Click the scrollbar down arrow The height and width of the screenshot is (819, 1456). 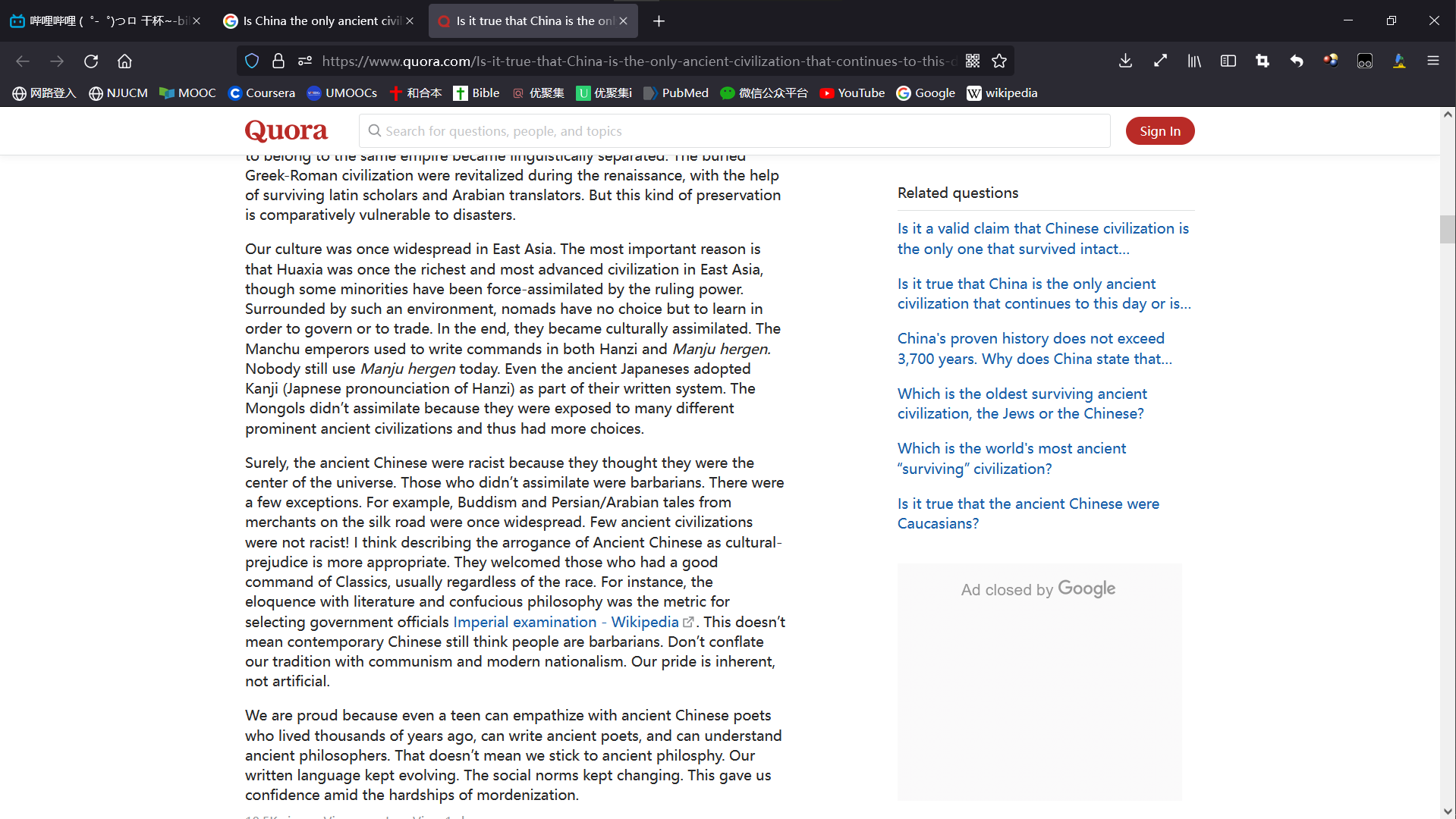[1448, 811]
